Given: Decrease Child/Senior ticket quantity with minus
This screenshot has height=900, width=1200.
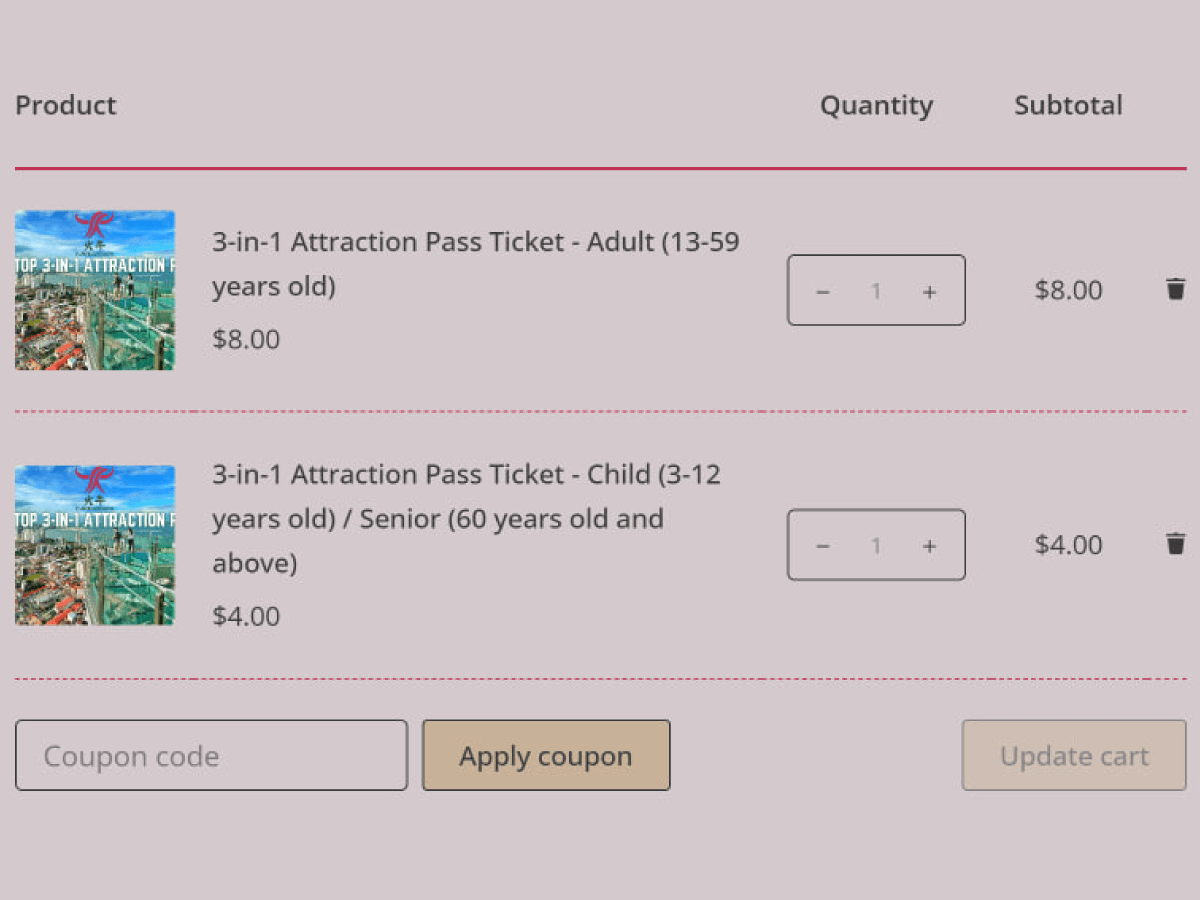Looking at the screenshot, I should coord(823,545).
